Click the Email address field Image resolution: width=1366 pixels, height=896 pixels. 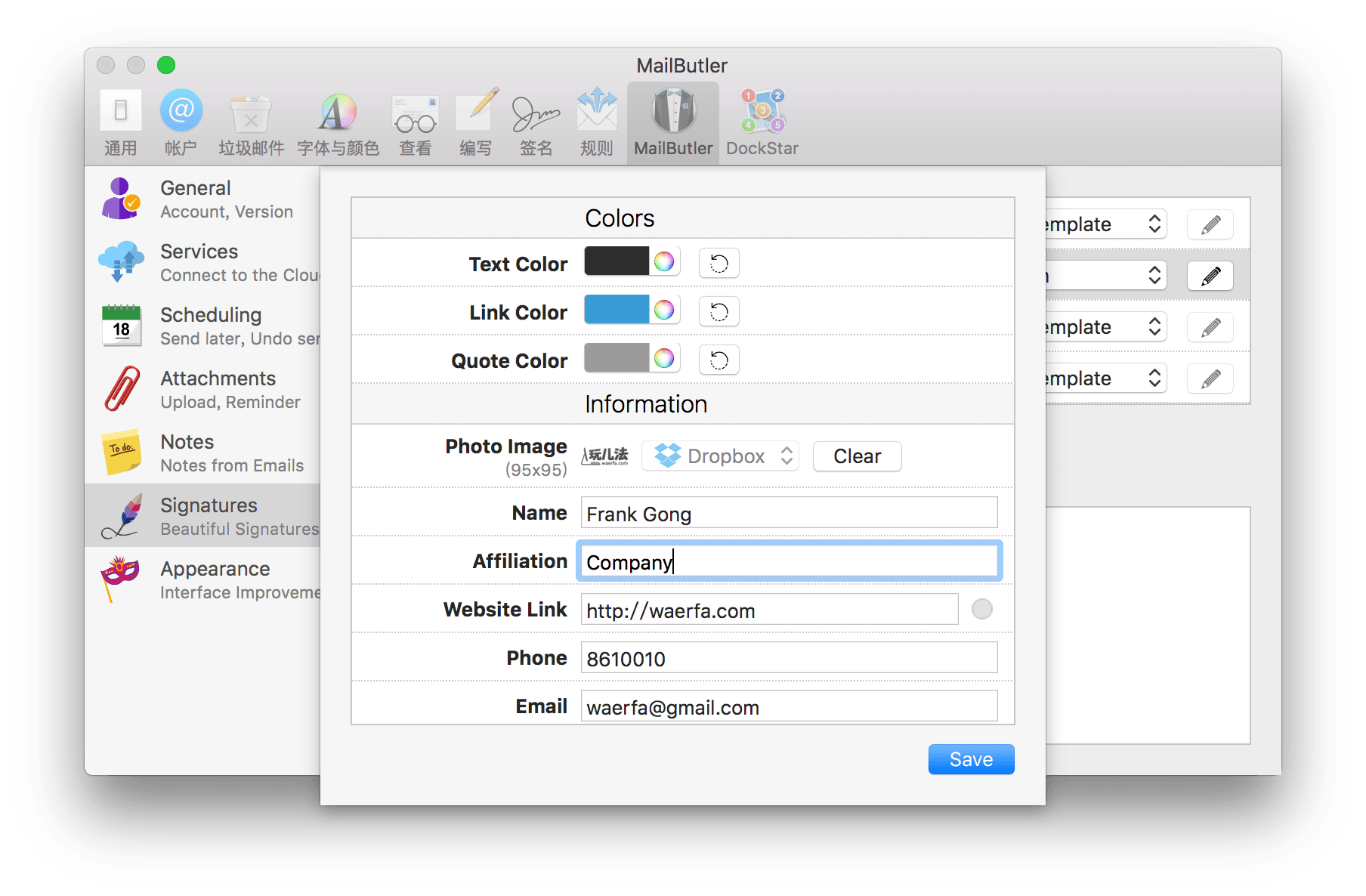click(789, 706)
